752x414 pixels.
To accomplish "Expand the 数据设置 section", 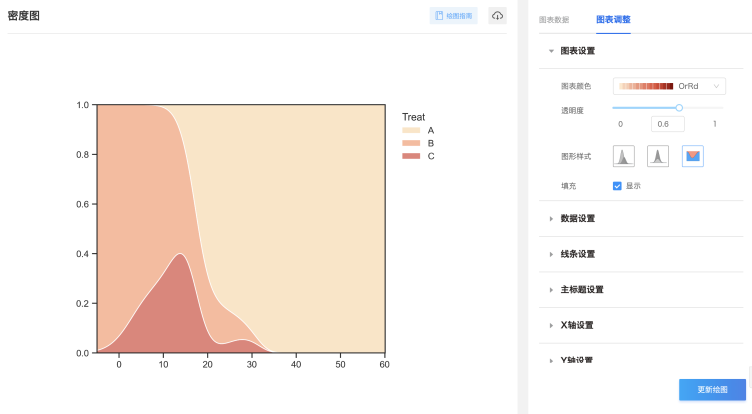I will coord(577,218).
